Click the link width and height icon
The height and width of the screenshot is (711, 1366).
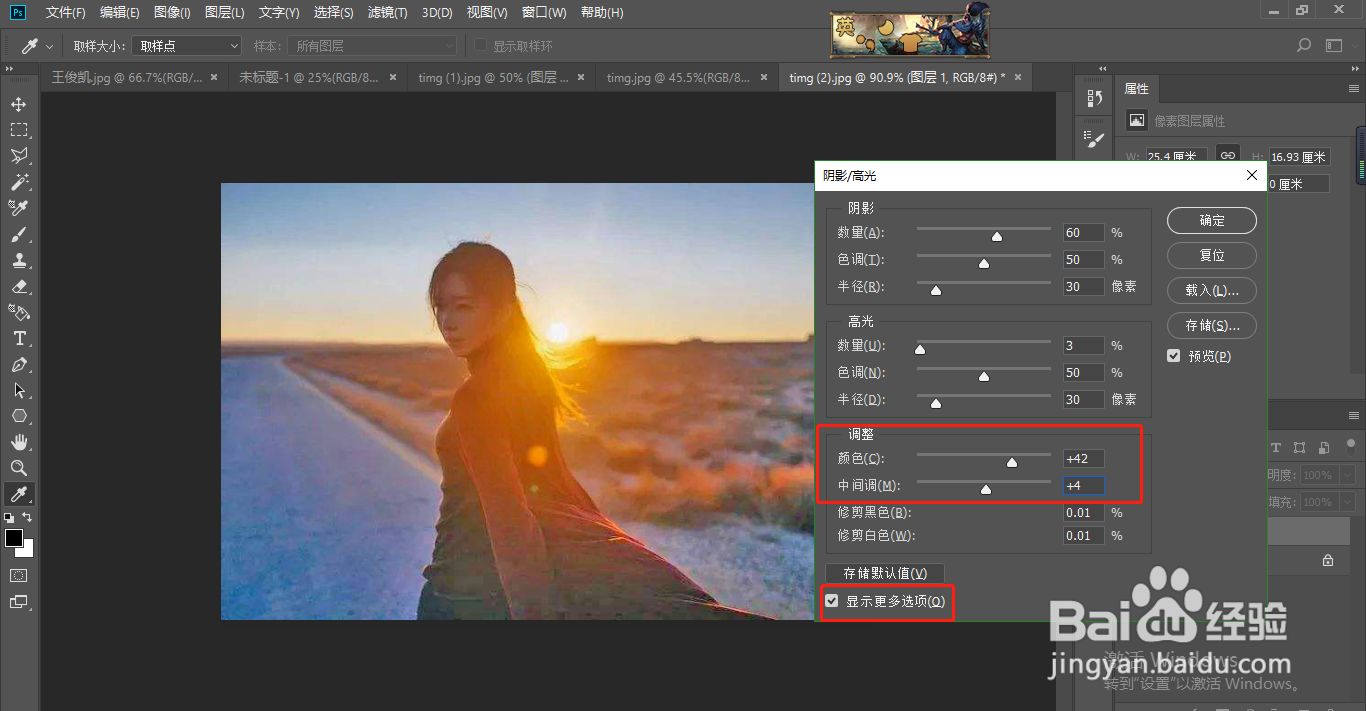click(x=1228, y=156)
